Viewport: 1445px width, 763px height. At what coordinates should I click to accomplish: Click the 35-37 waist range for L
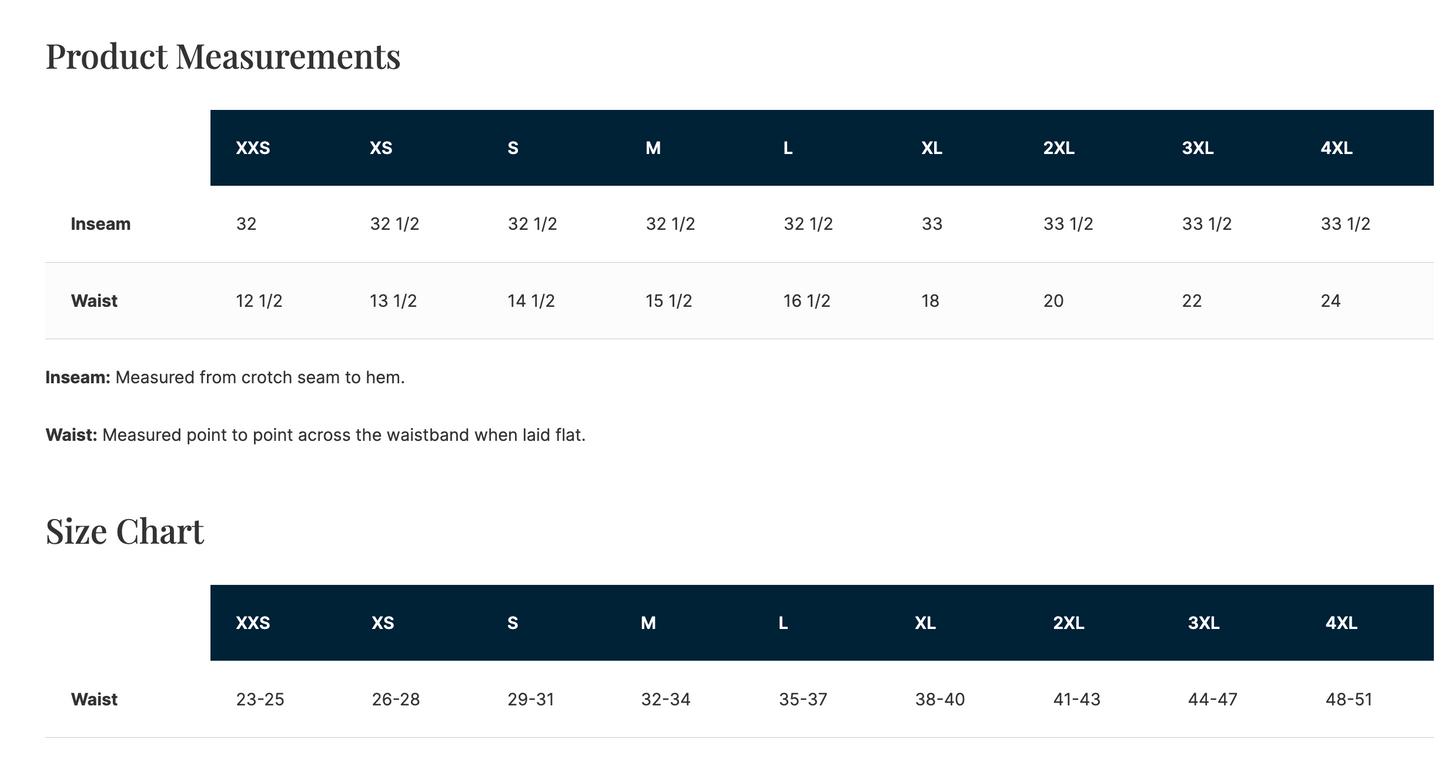click(x=803, y=700)
